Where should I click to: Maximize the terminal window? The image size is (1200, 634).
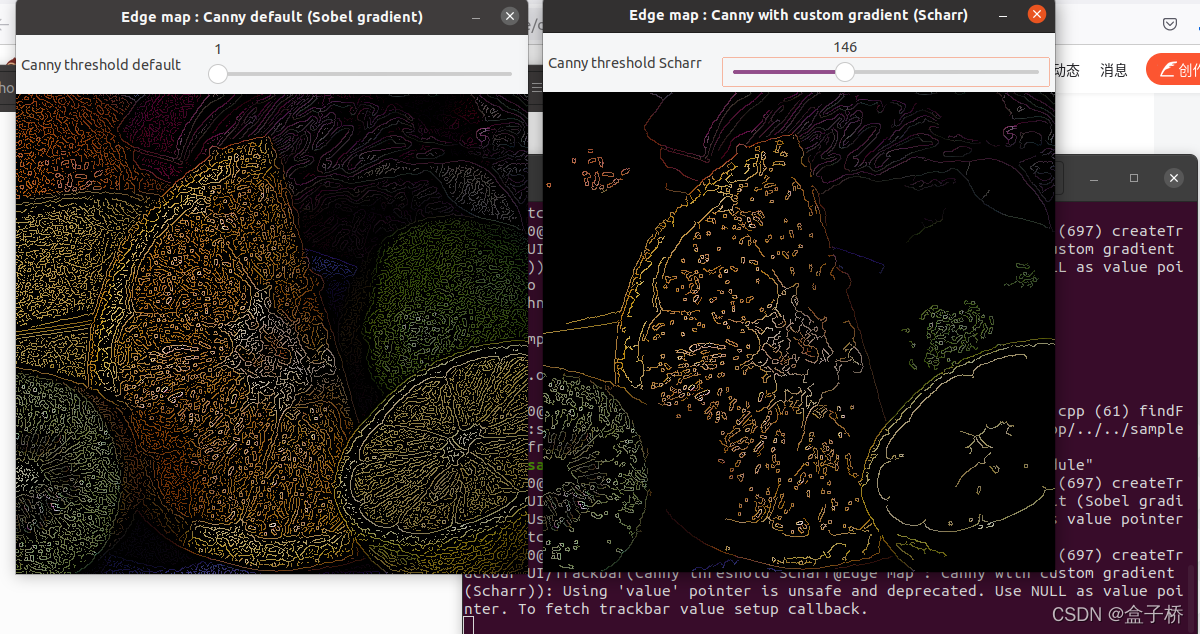click(x=1134, y=178)
